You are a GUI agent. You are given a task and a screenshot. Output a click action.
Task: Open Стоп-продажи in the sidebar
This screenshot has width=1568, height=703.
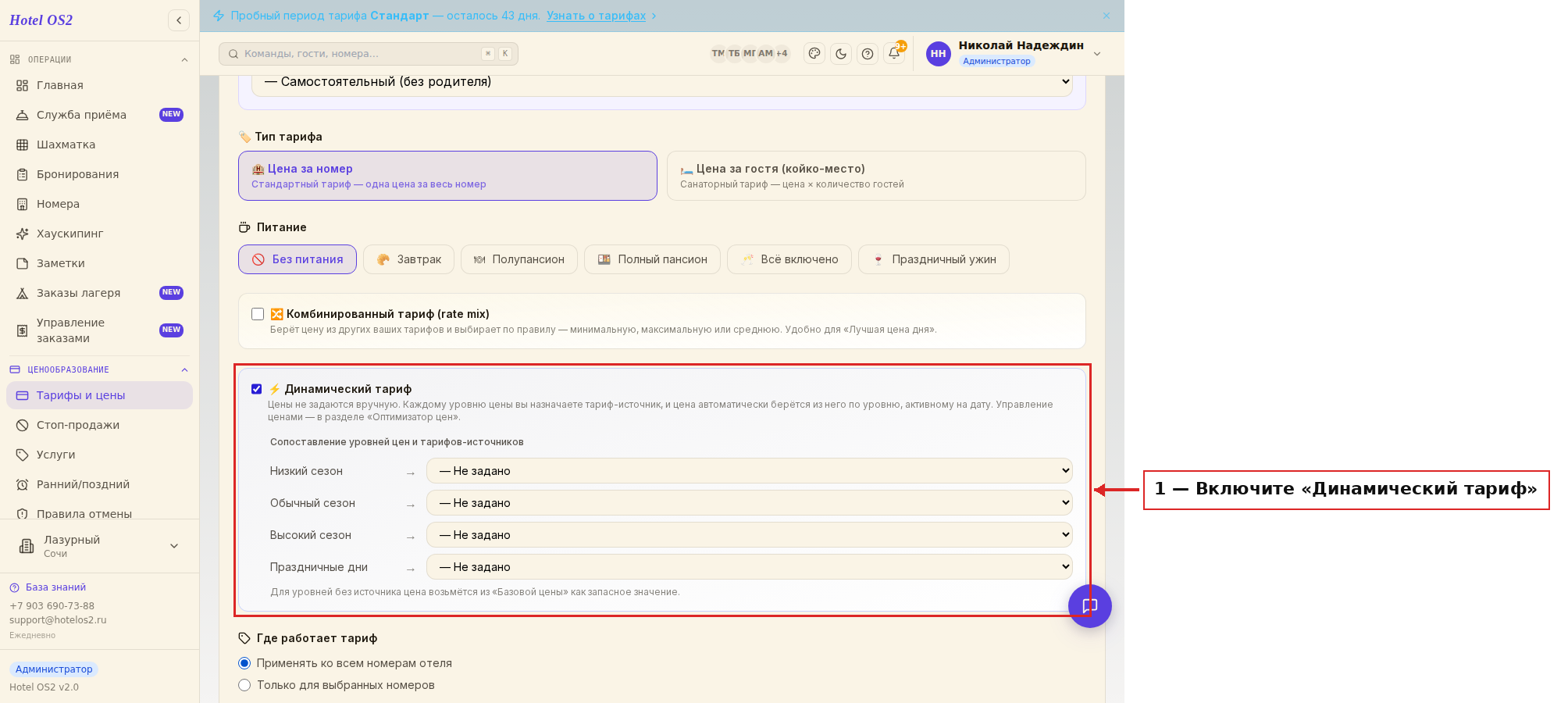click(99, 425)
